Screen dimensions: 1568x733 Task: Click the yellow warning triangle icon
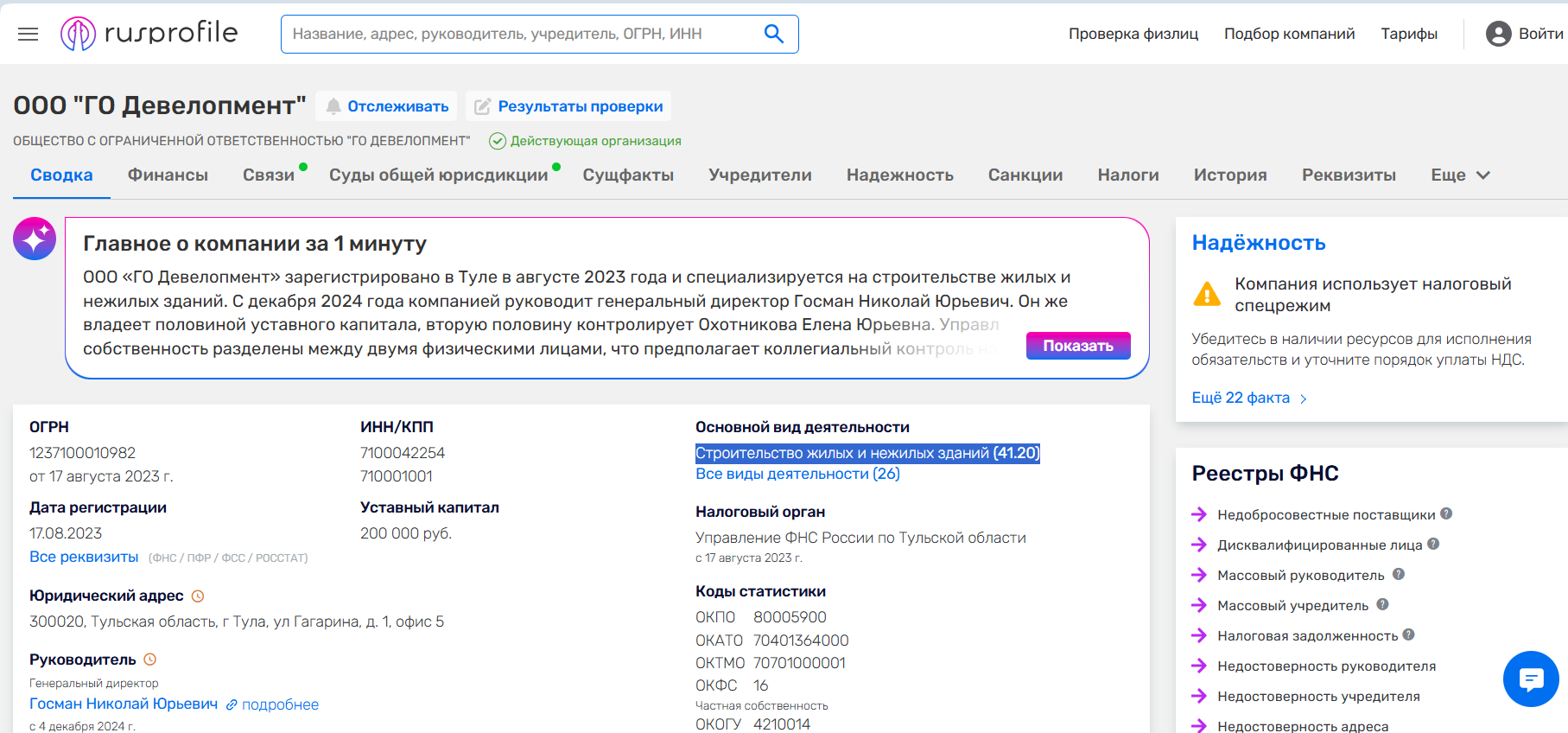click(x=1207, y=294)
